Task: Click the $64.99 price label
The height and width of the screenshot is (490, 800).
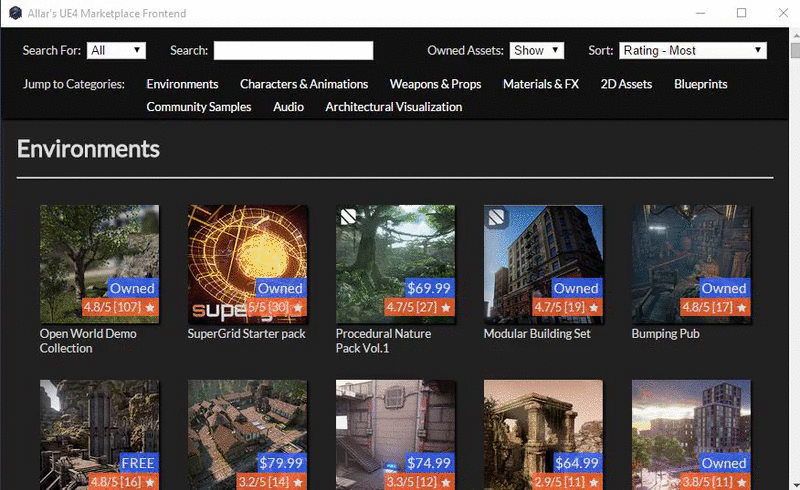Action: click(x=577, y=463)
